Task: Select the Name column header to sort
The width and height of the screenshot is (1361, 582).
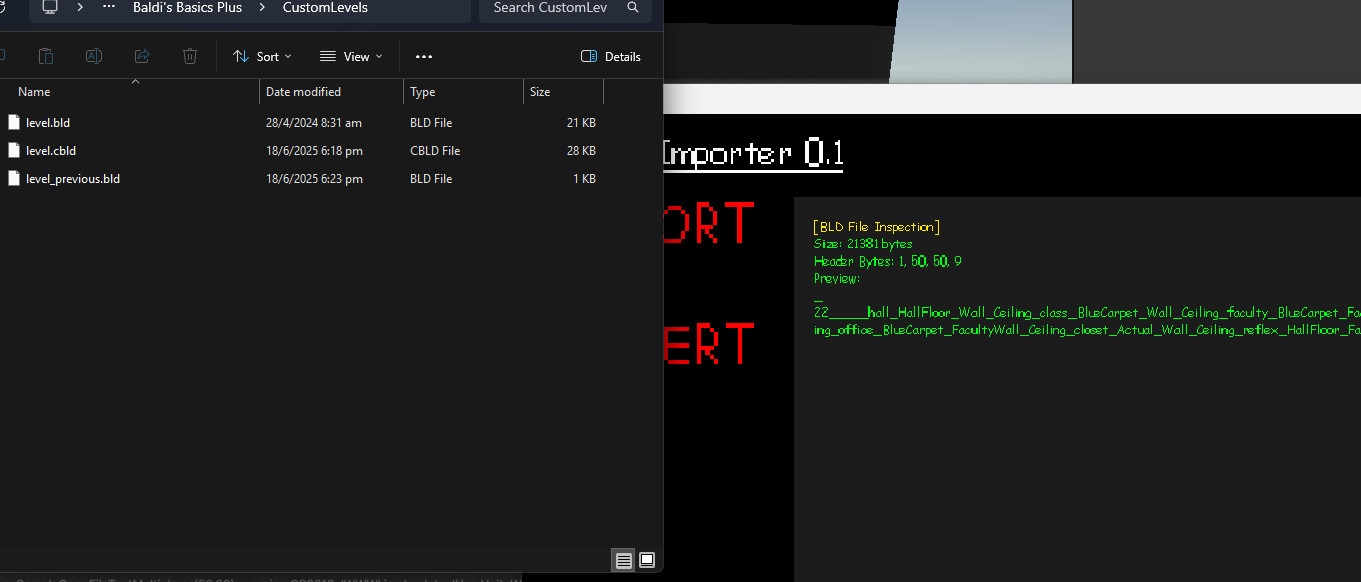Action: point(33,91)
